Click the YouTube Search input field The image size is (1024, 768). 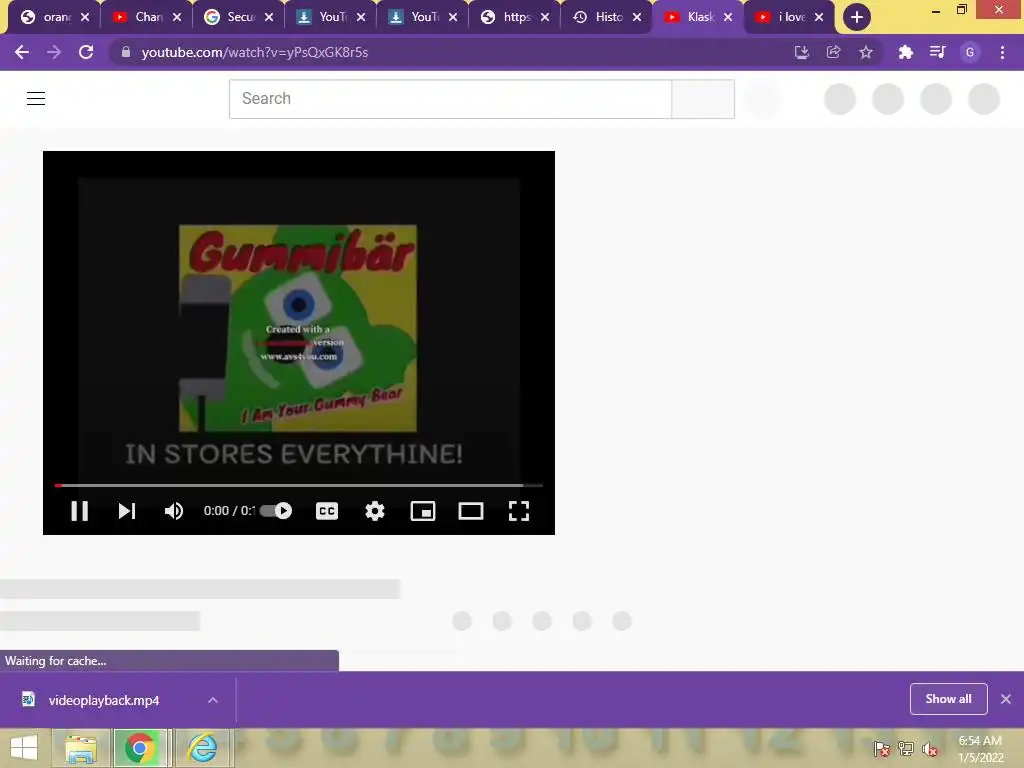pyautogui.click(x=451, y=99)
